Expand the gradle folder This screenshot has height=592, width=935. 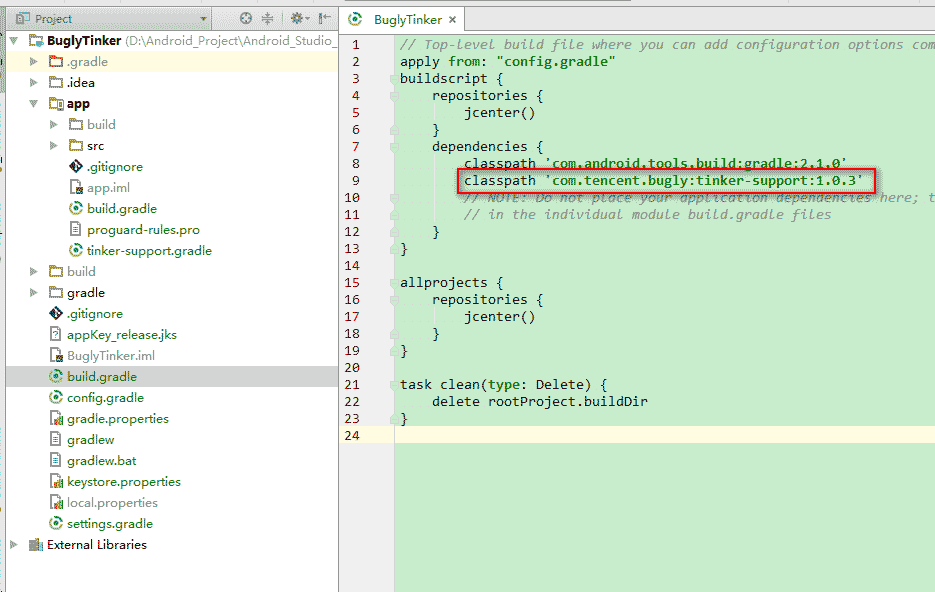pyautogui.click(x=34, y=293)
